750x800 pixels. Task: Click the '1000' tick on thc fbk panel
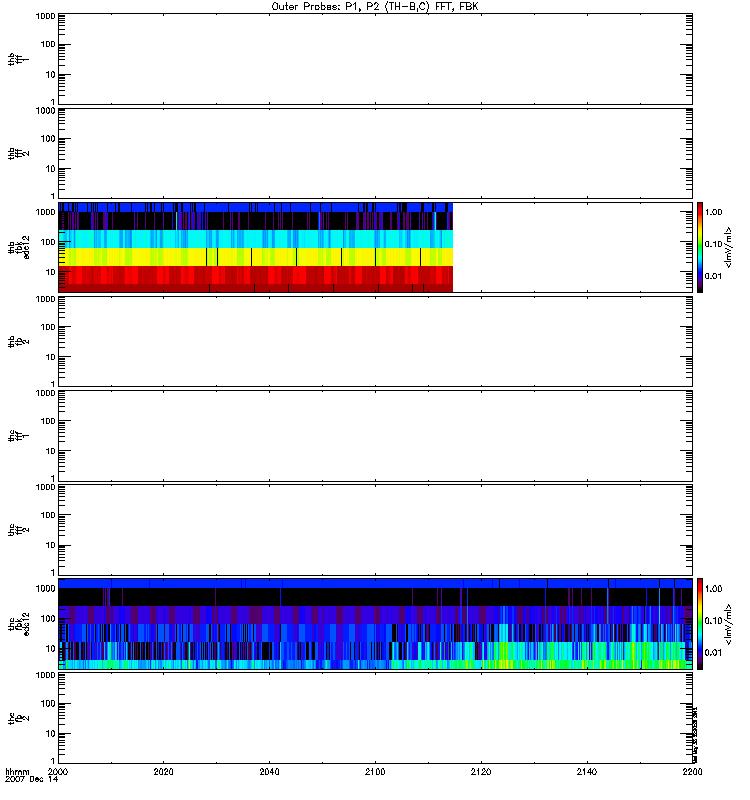(x=45, y=589)
